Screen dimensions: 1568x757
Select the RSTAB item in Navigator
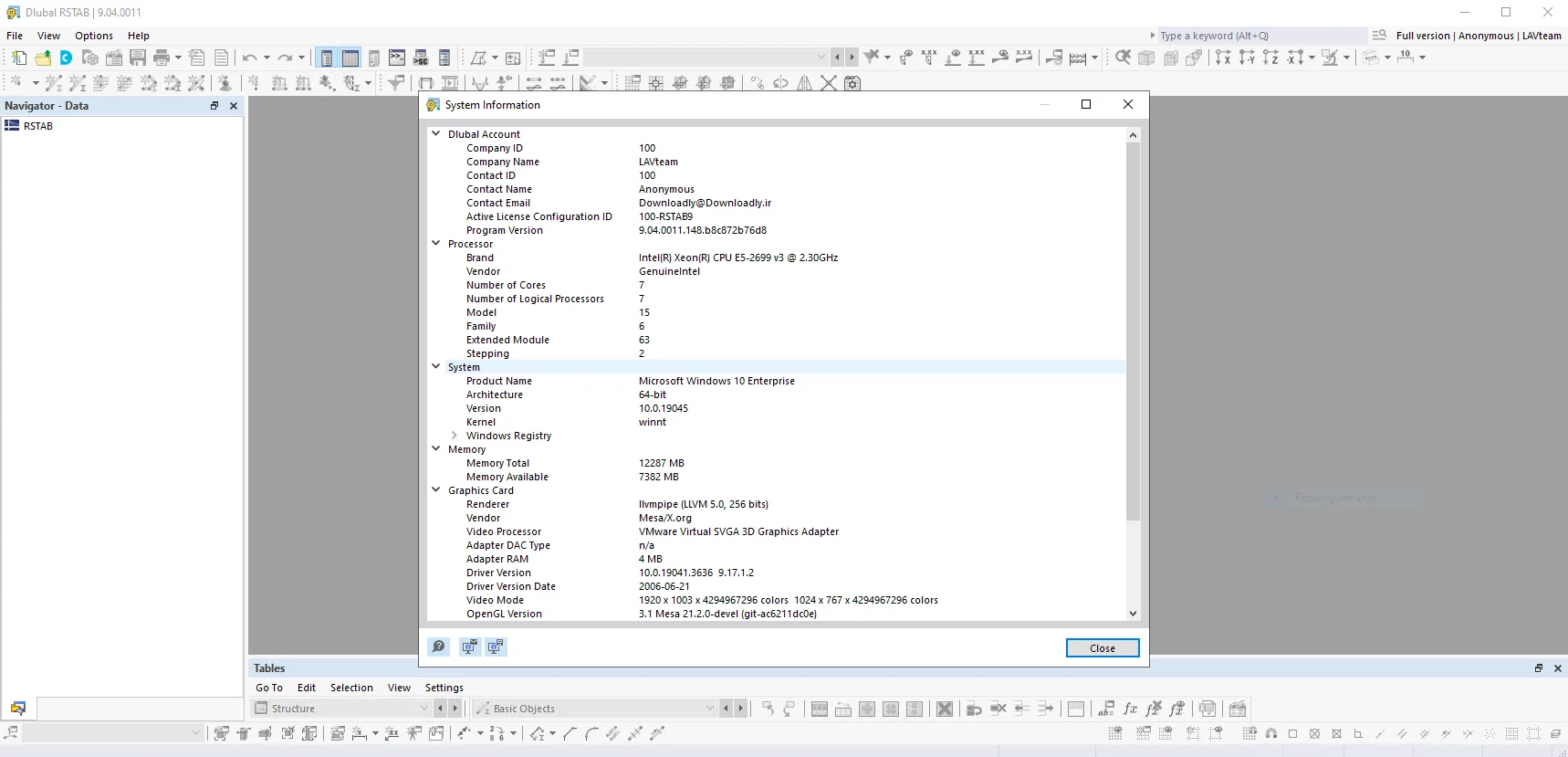38,126
